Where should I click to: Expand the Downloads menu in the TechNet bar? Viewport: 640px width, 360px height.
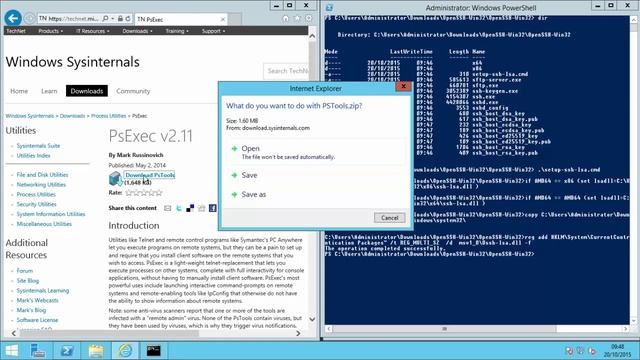tap(137, 31)
